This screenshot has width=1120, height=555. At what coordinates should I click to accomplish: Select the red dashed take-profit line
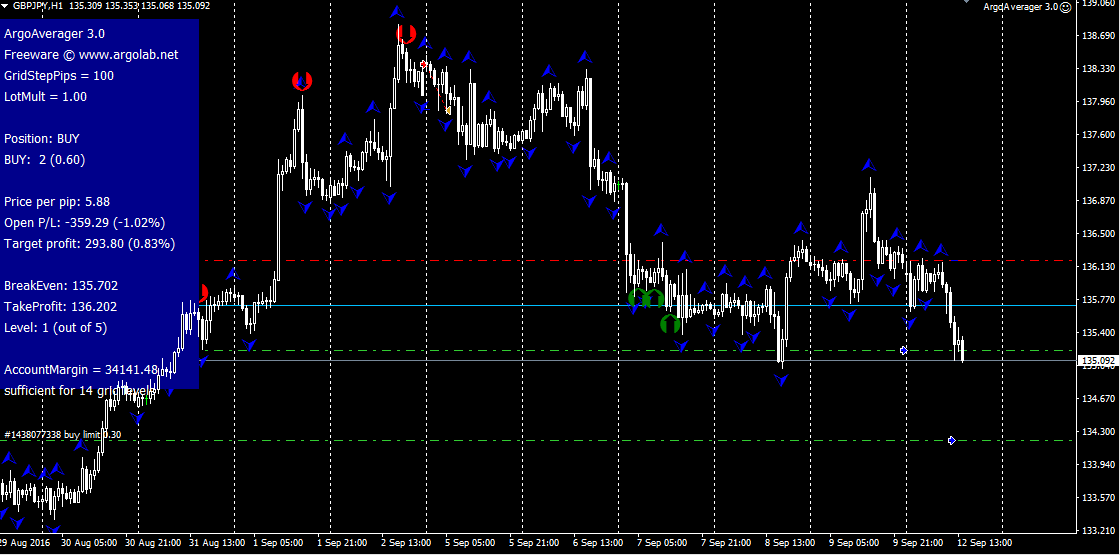(x=639, y=261)
